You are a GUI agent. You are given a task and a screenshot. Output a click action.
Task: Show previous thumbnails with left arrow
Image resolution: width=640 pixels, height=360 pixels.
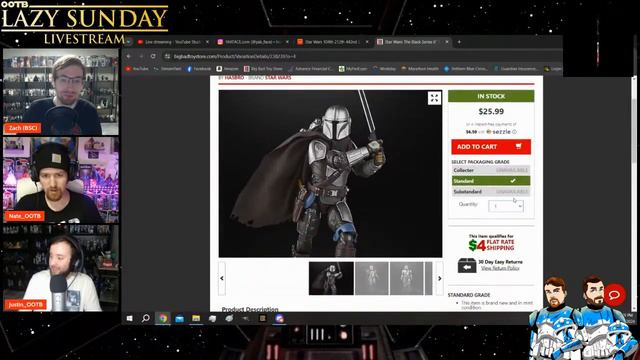(222, 278)
